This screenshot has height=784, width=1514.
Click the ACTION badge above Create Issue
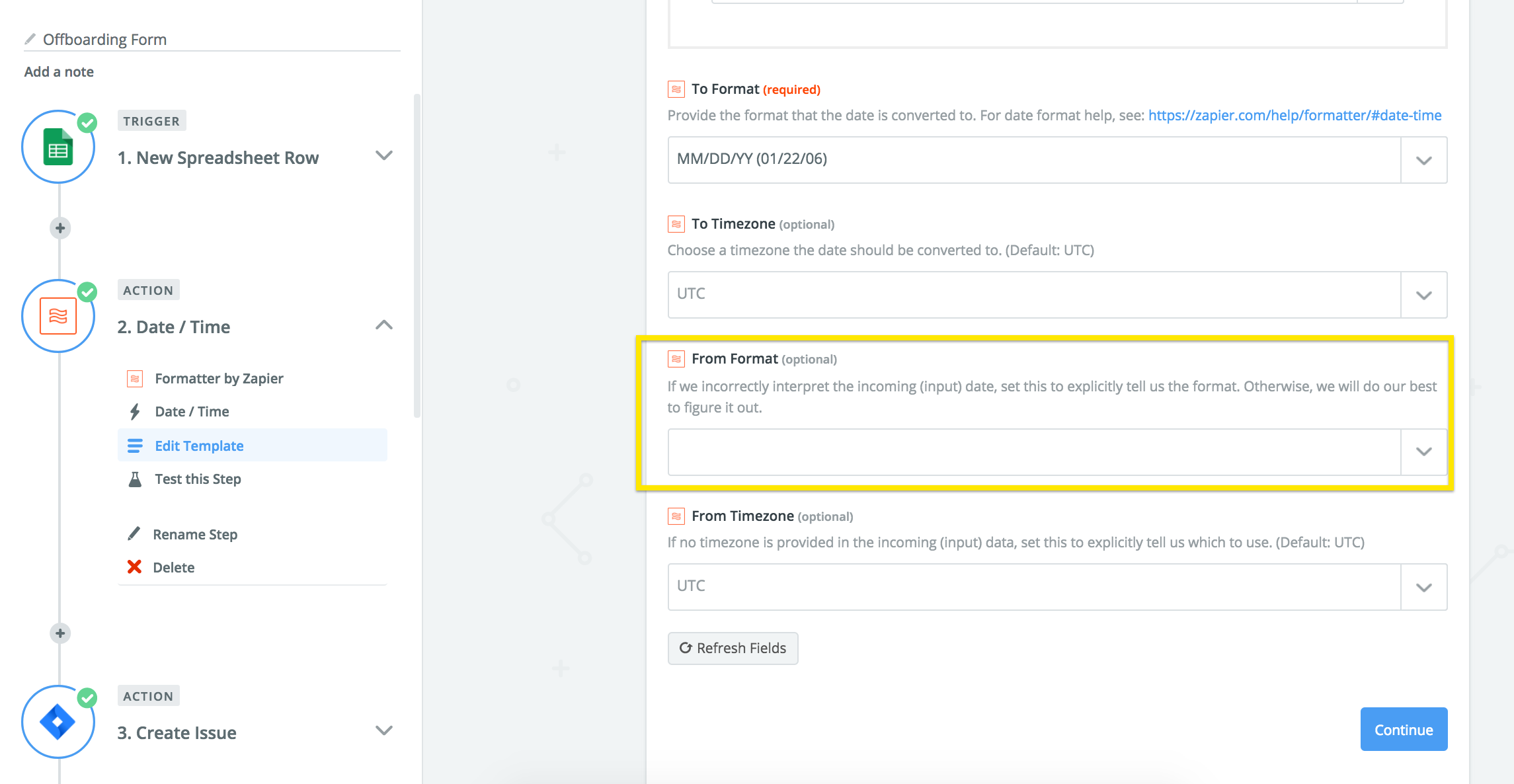coord(148,696)
